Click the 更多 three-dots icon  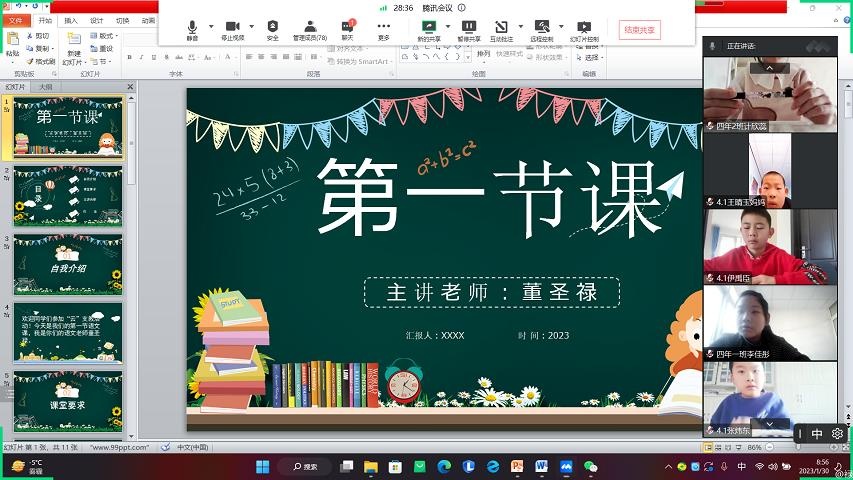point(384,27)
